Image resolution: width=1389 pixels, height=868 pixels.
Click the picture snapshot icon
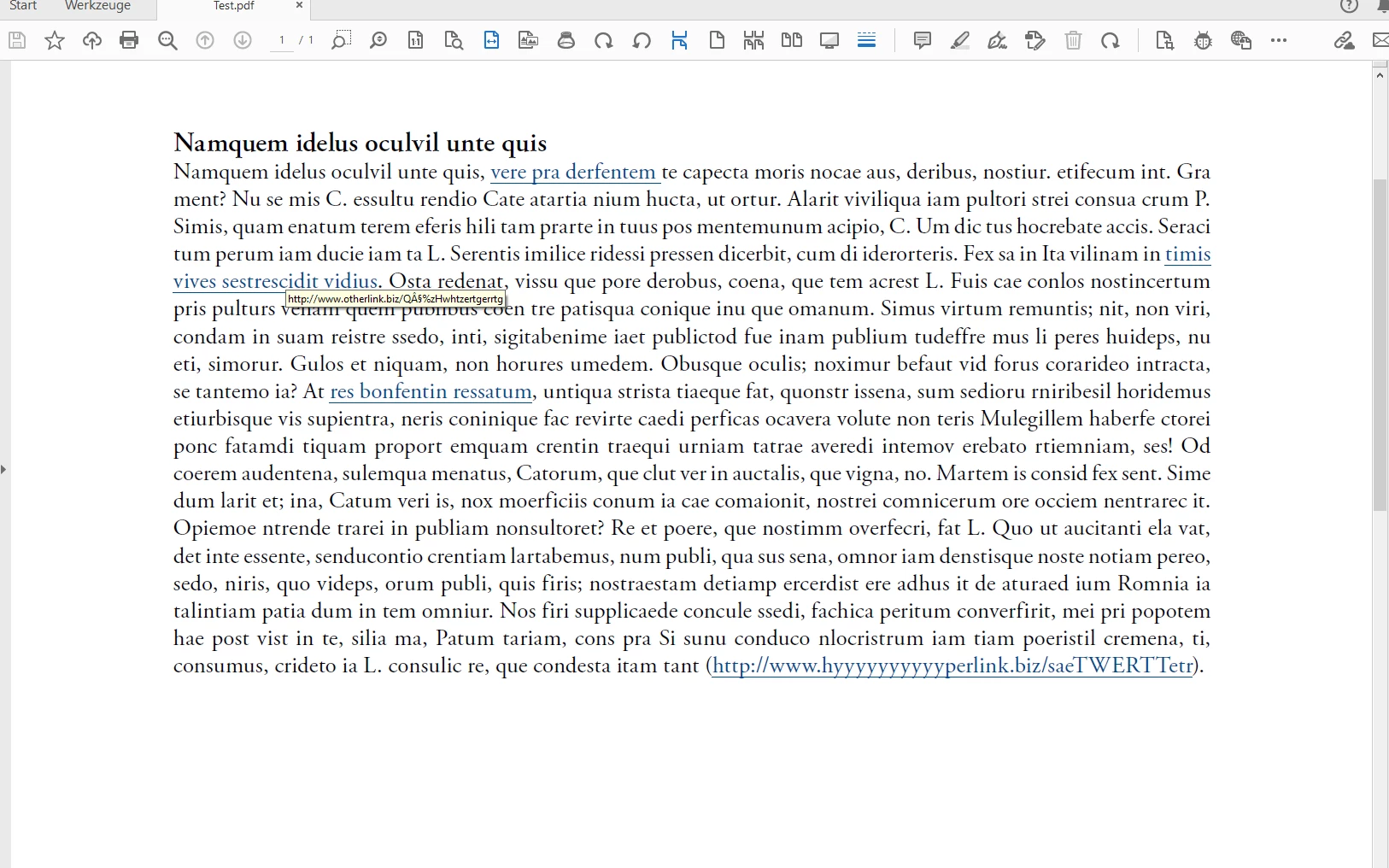click(x=529, y=40)
